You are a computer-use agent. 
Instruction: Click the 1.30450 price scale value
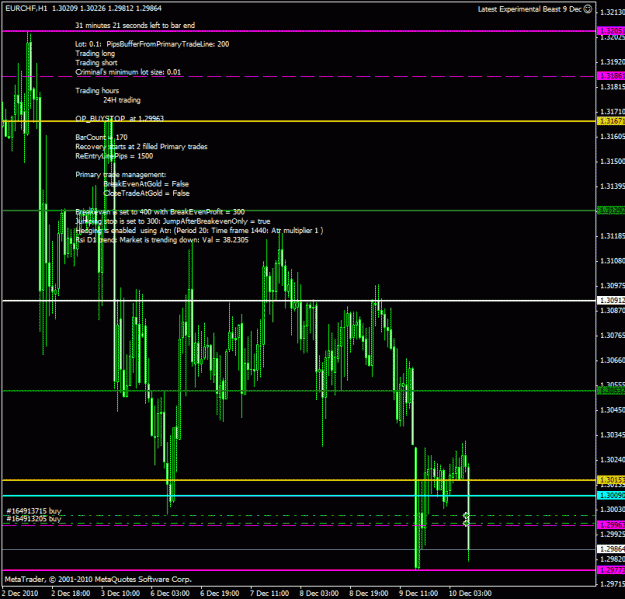(x=612, y=410)
